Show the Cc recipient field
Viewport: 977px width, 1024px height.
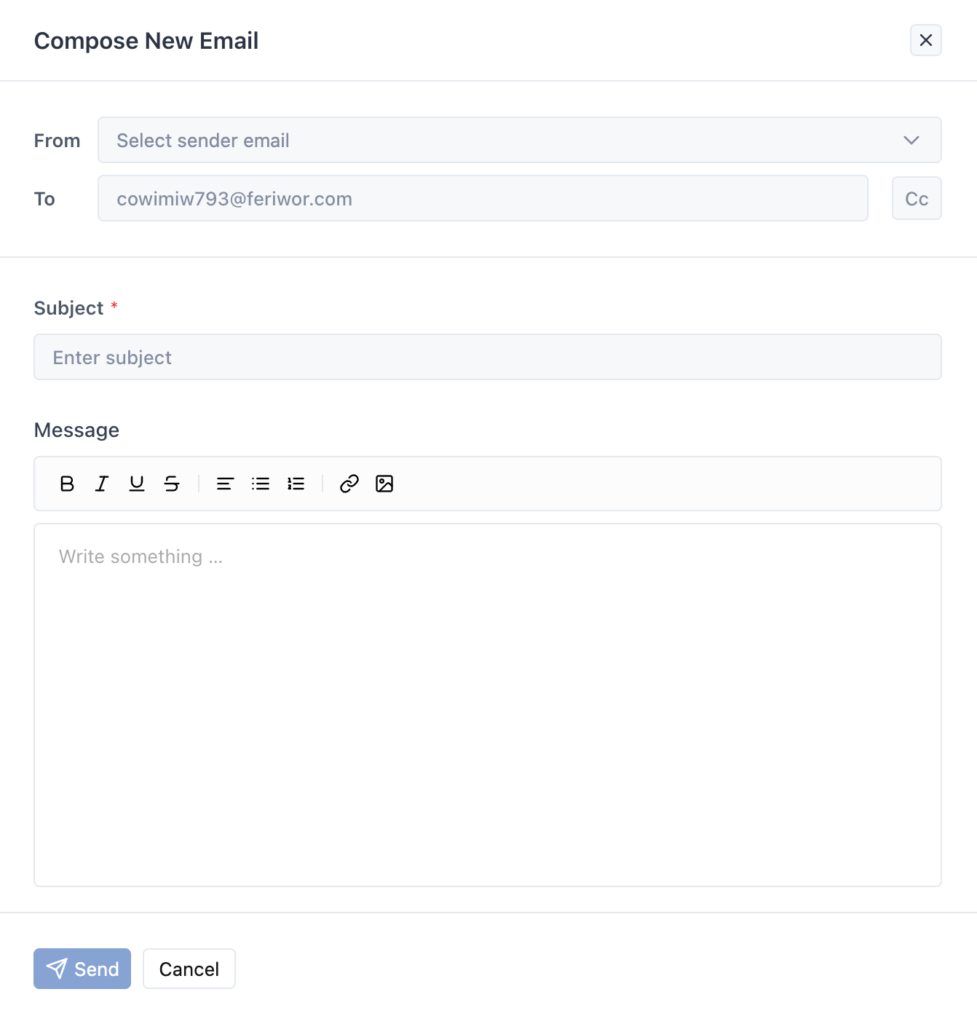coord(916,198)
